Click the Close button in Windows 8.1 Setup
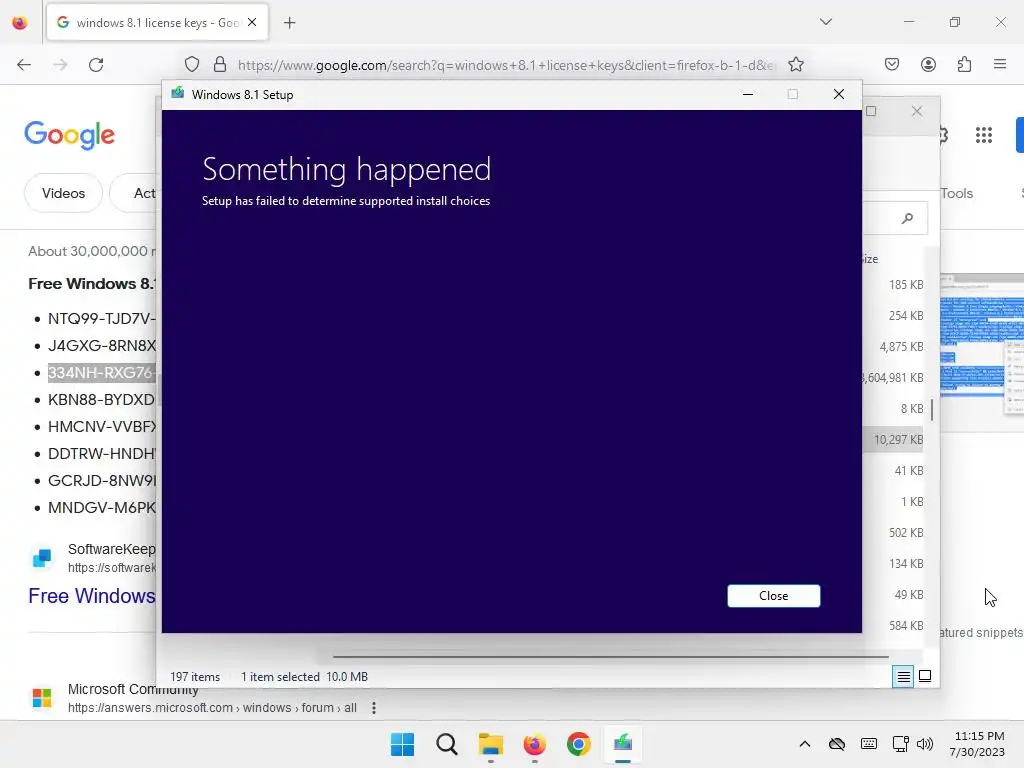The height and width of the screenshot is (768, 1024). (773, 596)
